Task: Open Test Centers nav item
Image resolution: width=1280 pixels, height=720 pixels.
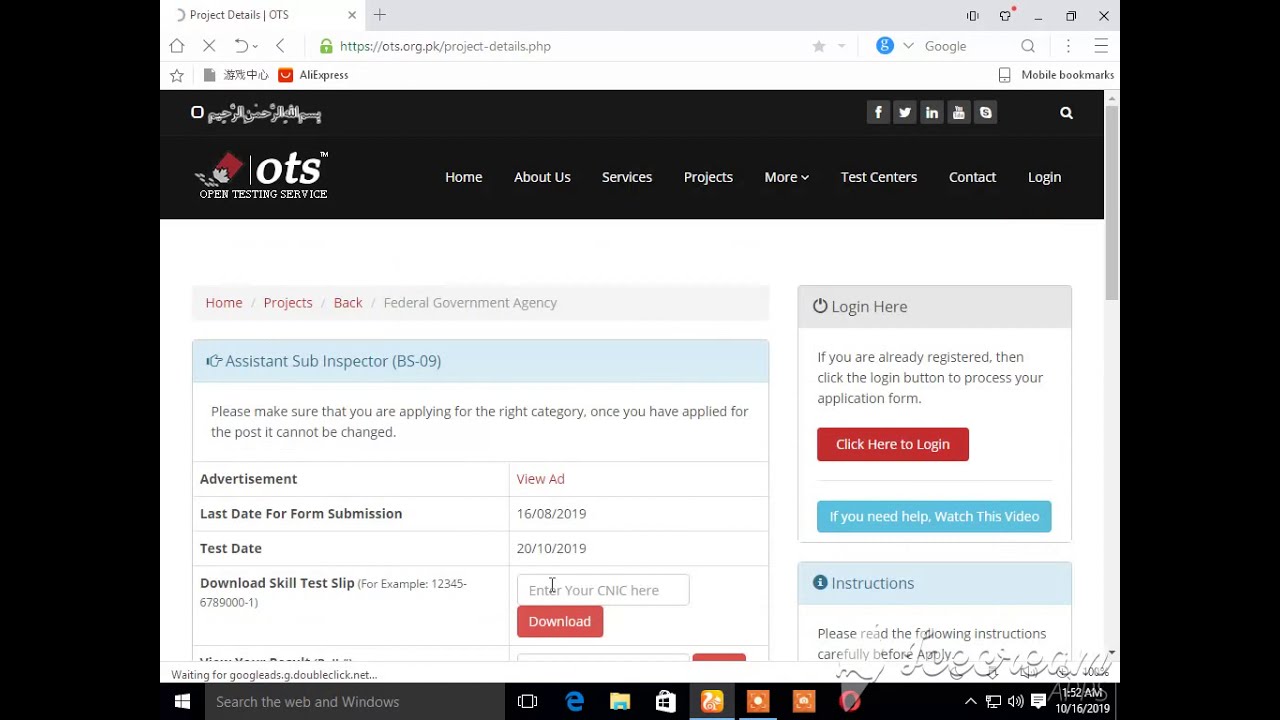Action: tap(879, 177)
